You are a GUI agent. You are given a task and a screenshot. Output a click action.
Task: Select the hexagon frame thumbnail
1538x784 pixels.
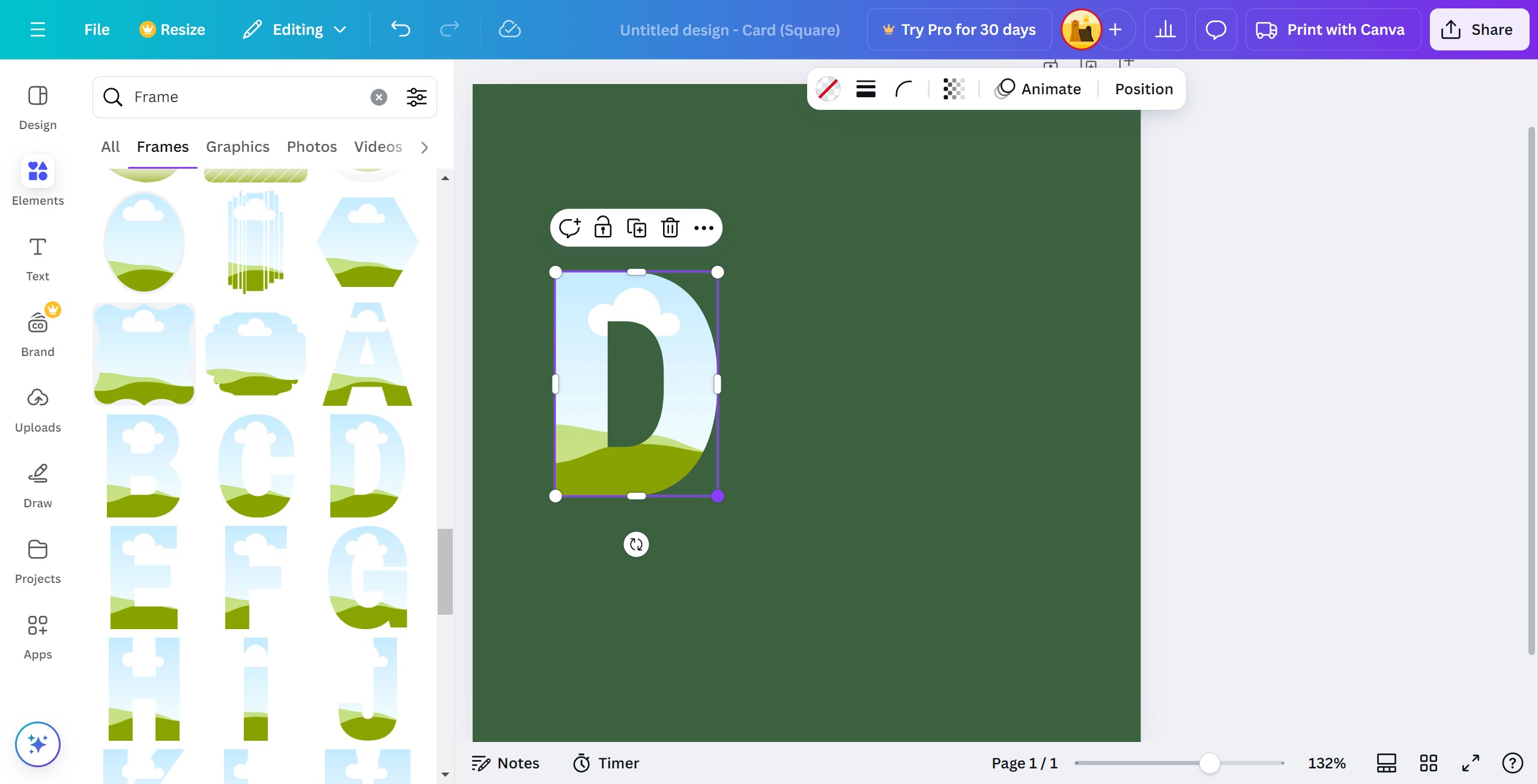click(x=367, y=241)
